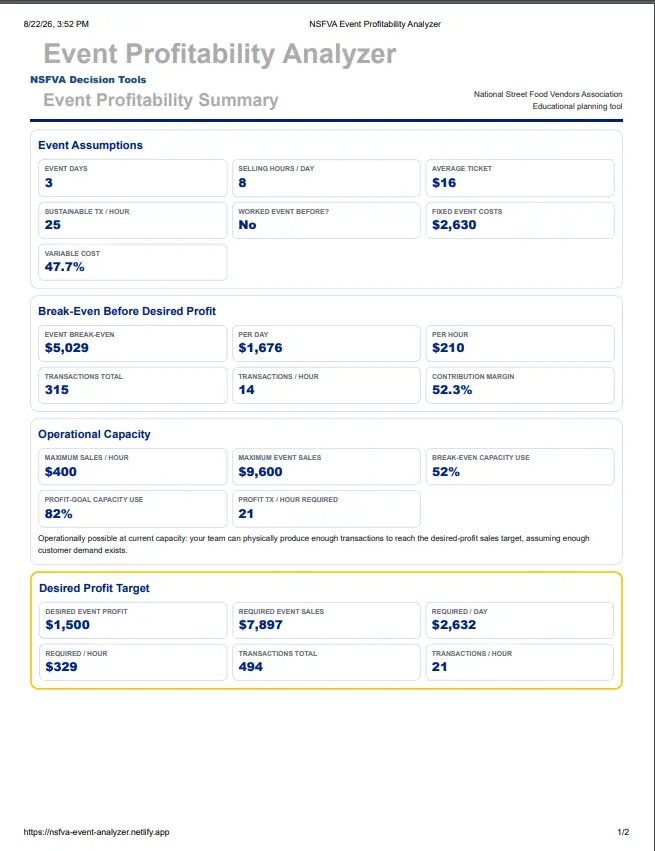
Task: Click the Required / Hour $329 card
Action: click(133, 662)
